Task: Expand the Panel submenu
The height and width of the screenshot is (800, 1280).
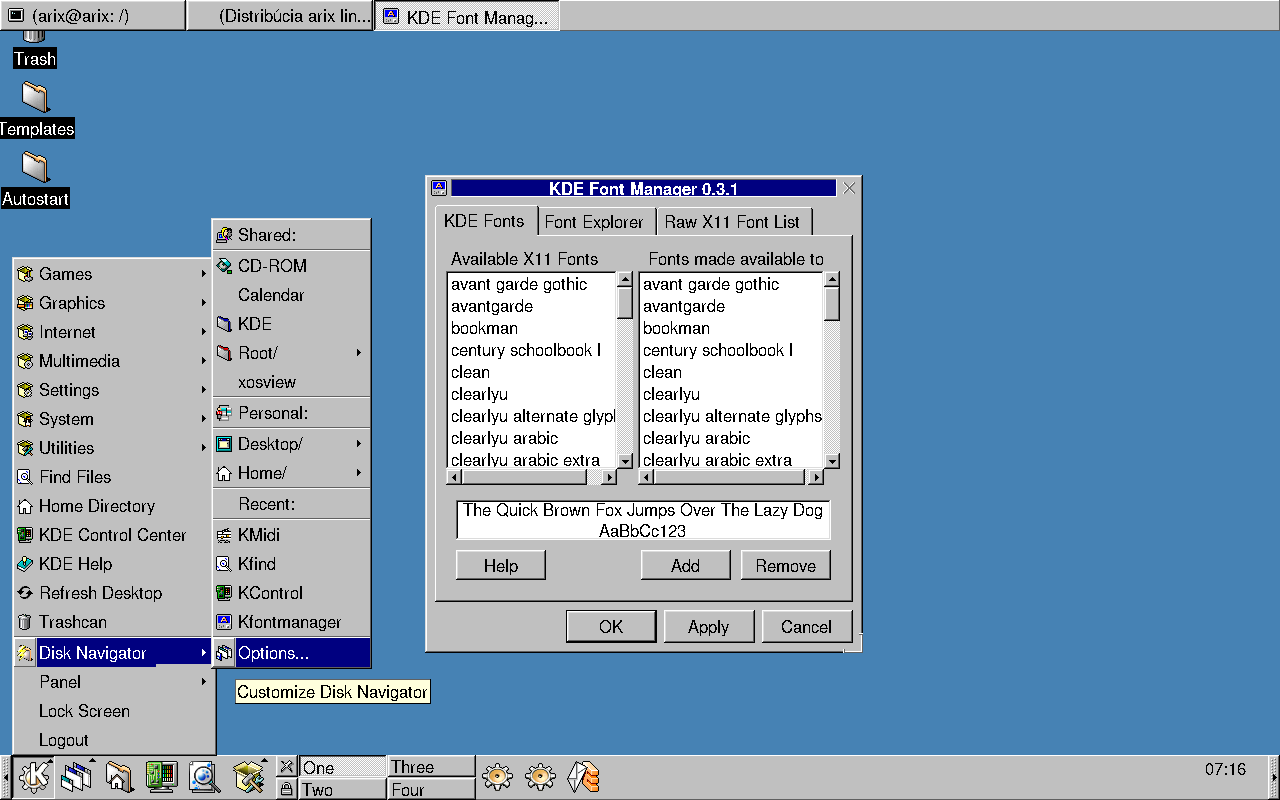Action: pyautogui.click(x=114, y=682)
